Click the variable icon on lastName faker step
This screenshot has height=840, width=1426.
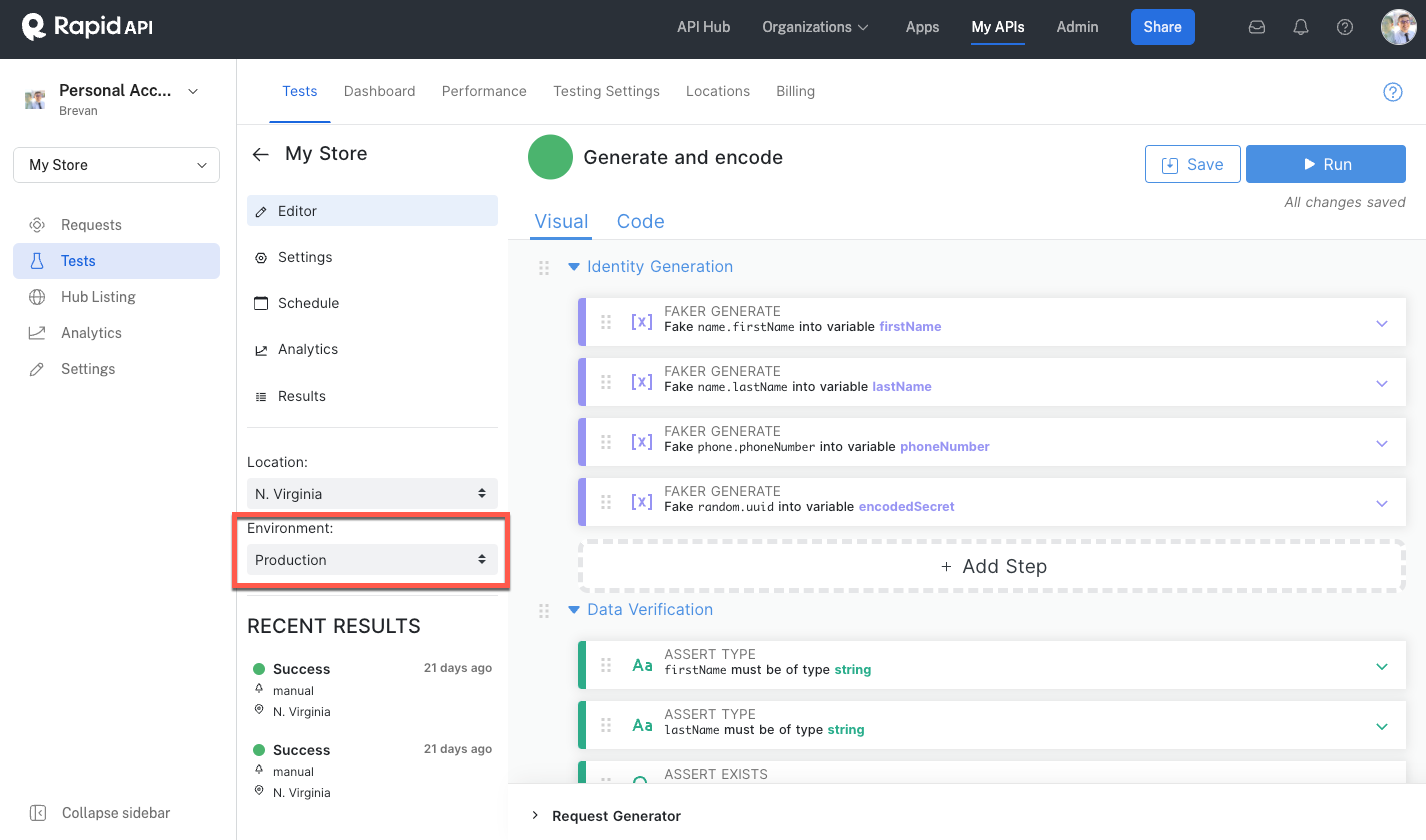[x=641, y=382]
